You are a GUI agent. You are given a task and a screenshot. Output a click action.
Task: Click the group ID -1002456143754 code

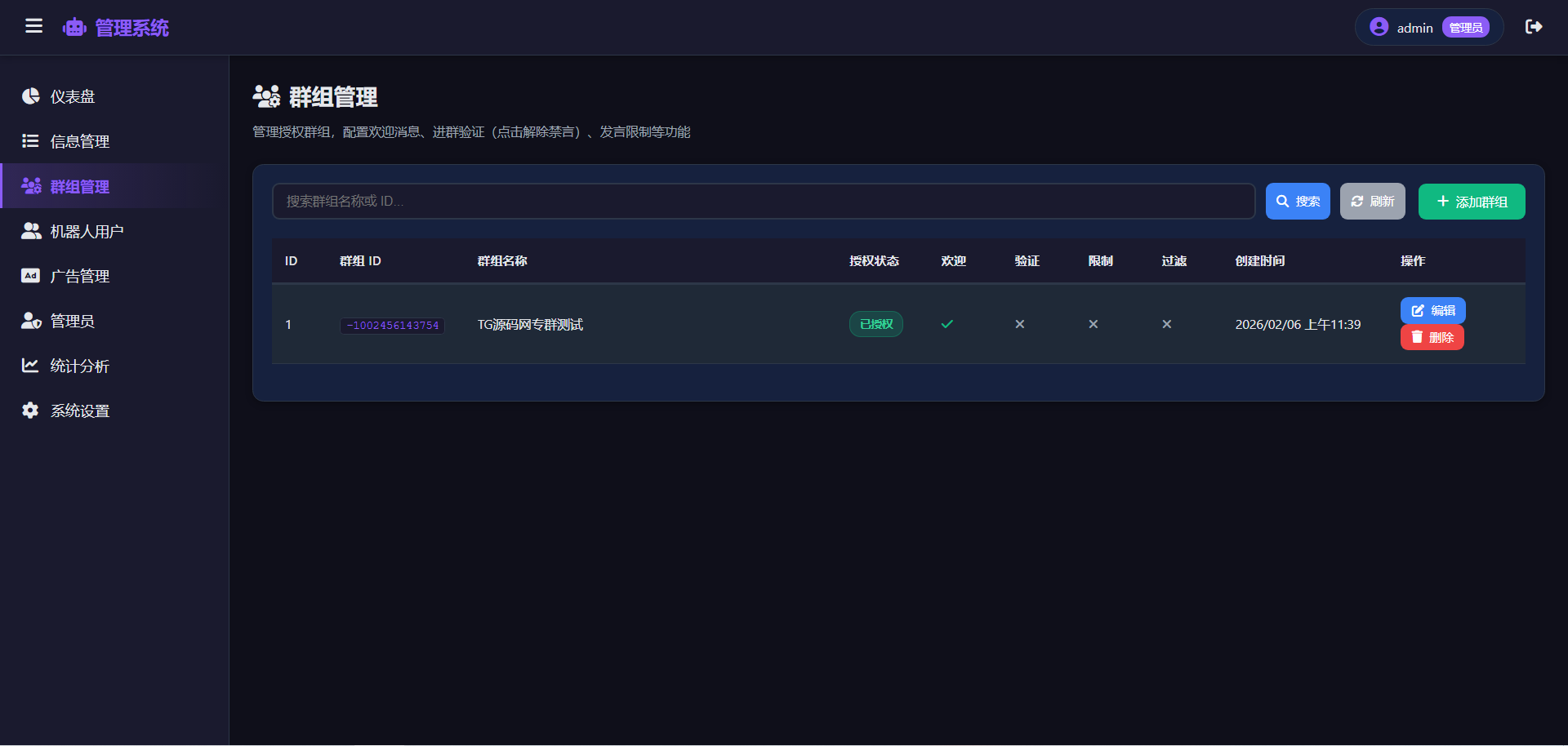click(x=392, y=326)
